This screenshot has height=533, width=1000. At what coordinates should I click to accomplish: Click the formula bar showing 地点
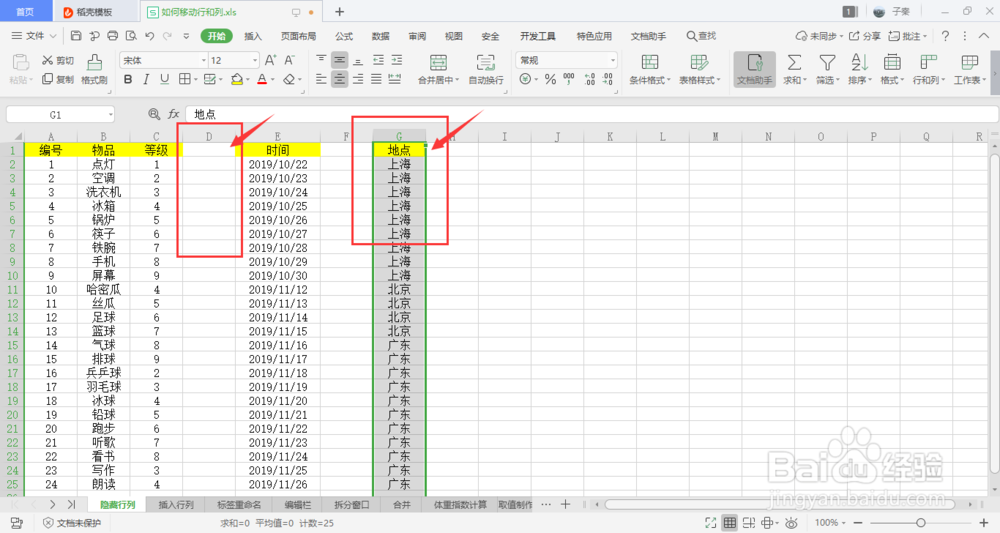pyautogui.click(x=592, y=114)
